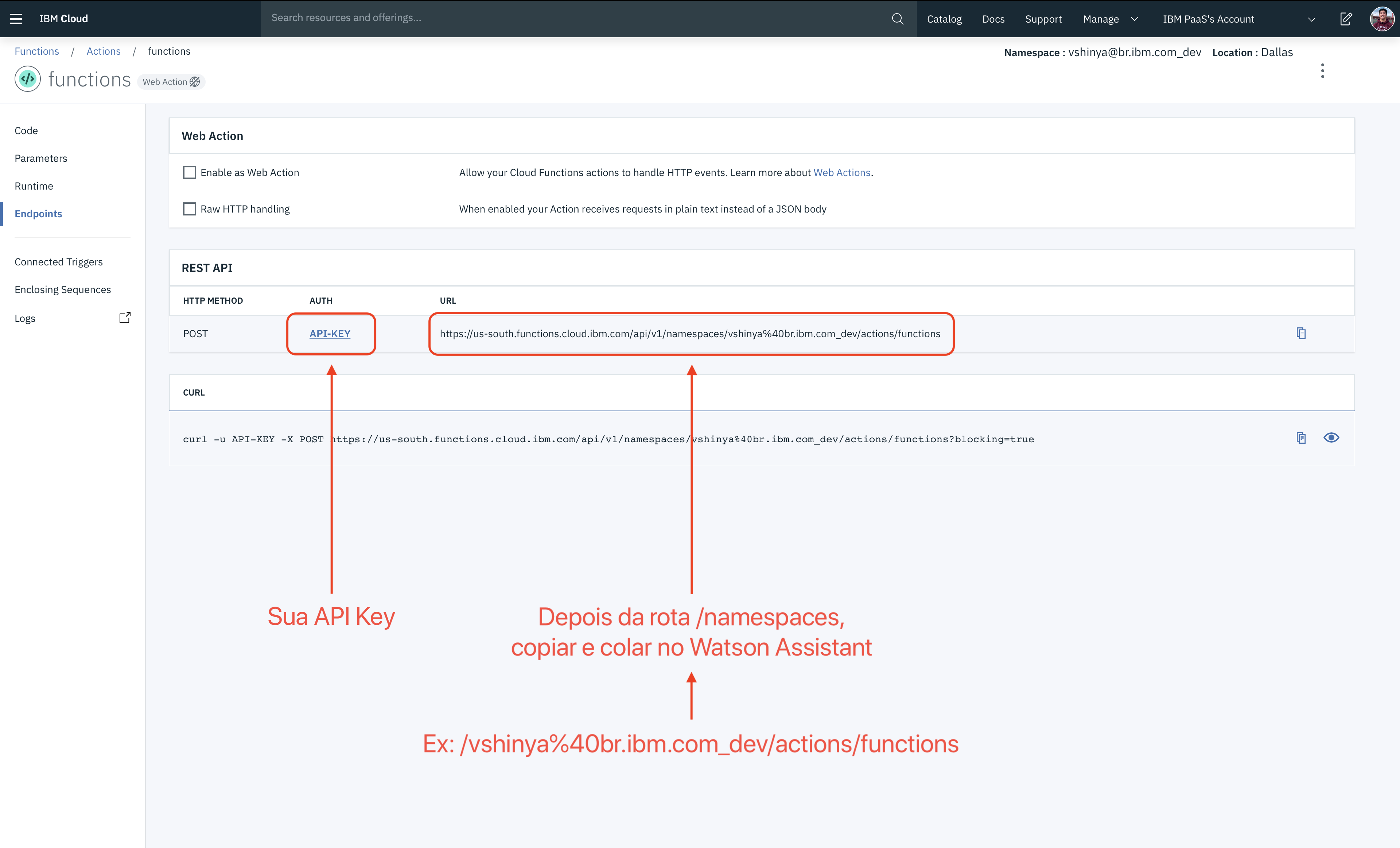Focus the search resources input field

[x=568, y=18]
